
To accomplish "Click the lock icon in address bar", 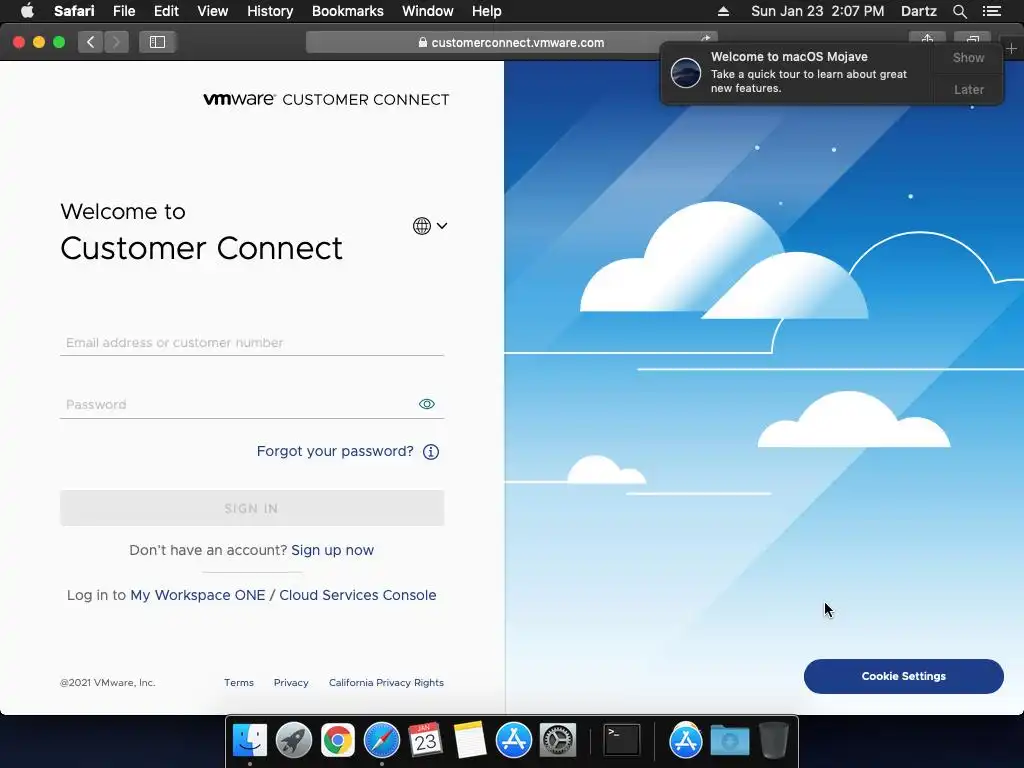I will point(423,42).
